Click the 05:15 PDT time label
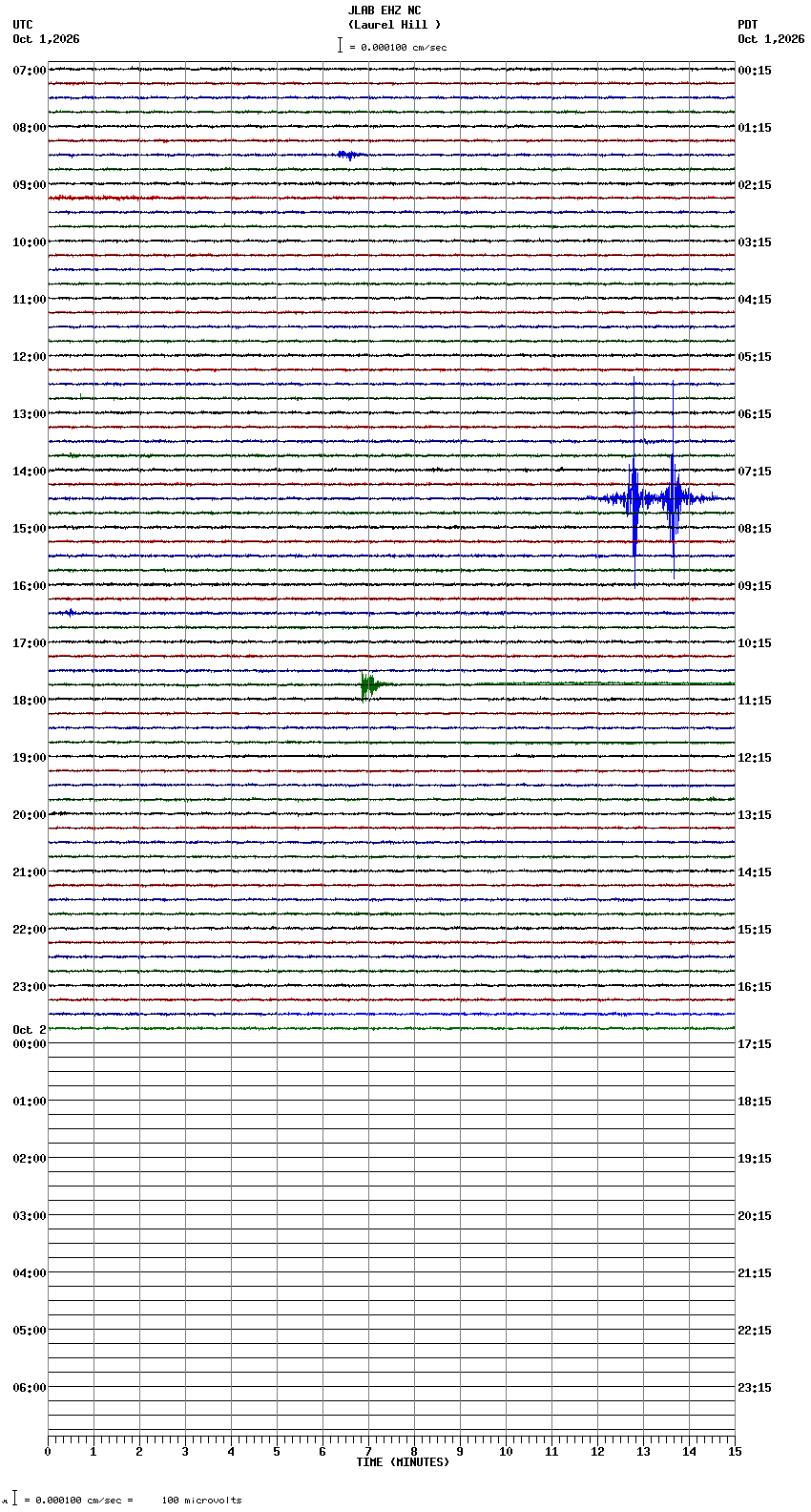This screenshot has width=811, height=1512. [x=755, y=357]
